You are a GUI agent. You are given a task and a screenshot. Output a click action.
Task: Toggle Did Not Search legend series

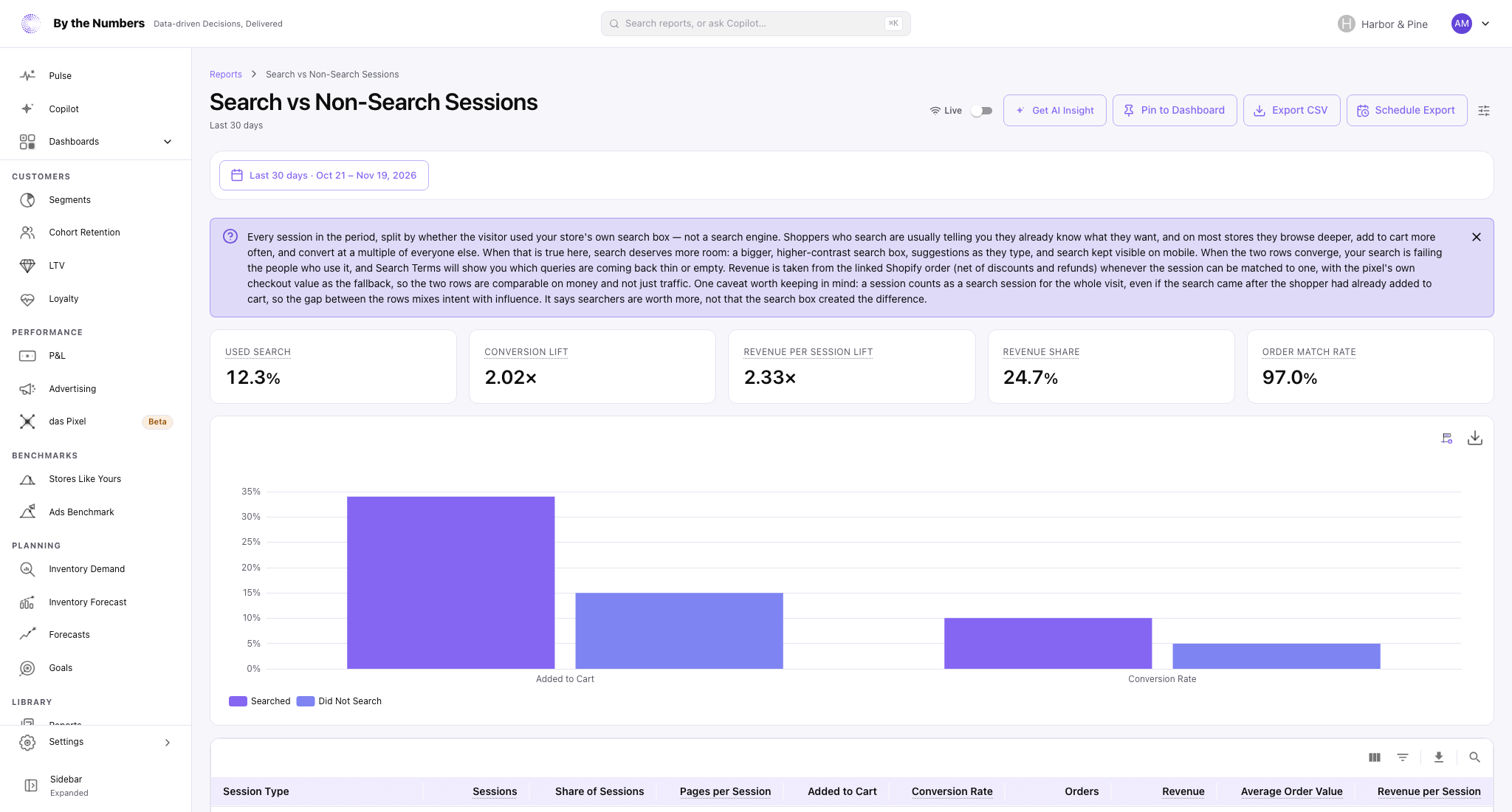pyautogui.click(x=340, y=701)
